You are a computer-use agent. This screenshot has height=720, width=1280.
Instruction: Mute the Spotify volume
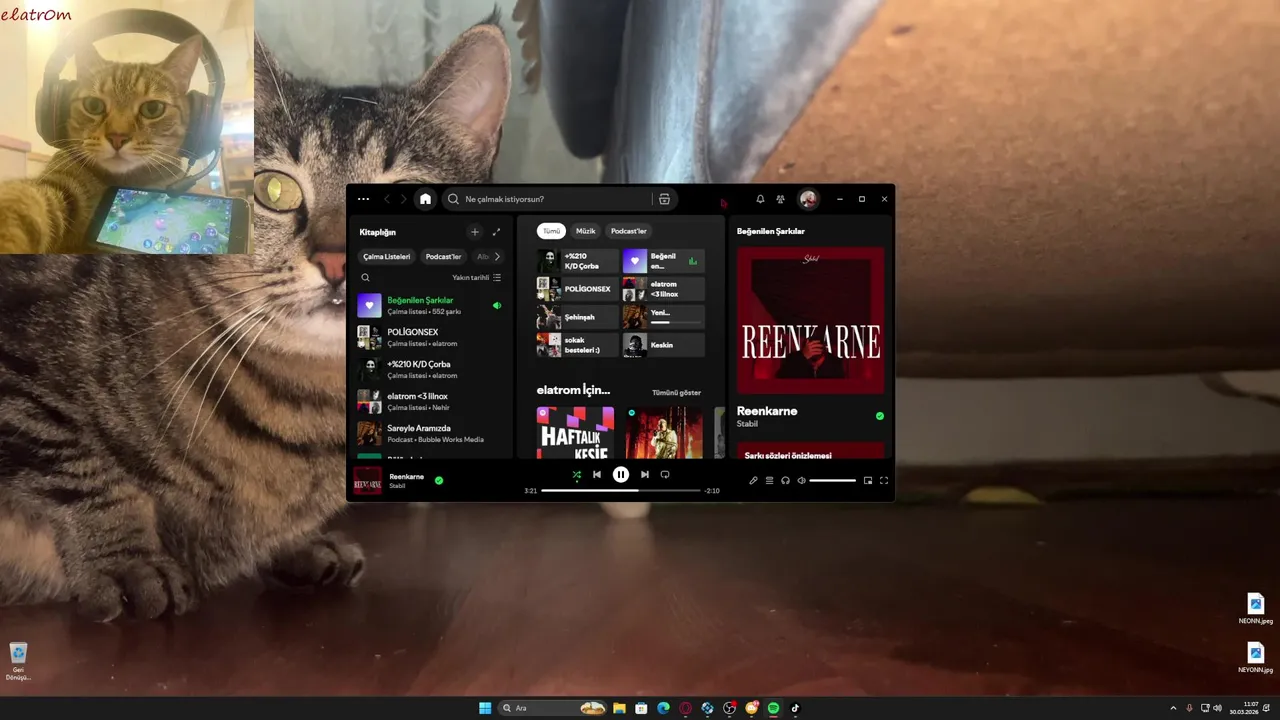pos(801,480)
